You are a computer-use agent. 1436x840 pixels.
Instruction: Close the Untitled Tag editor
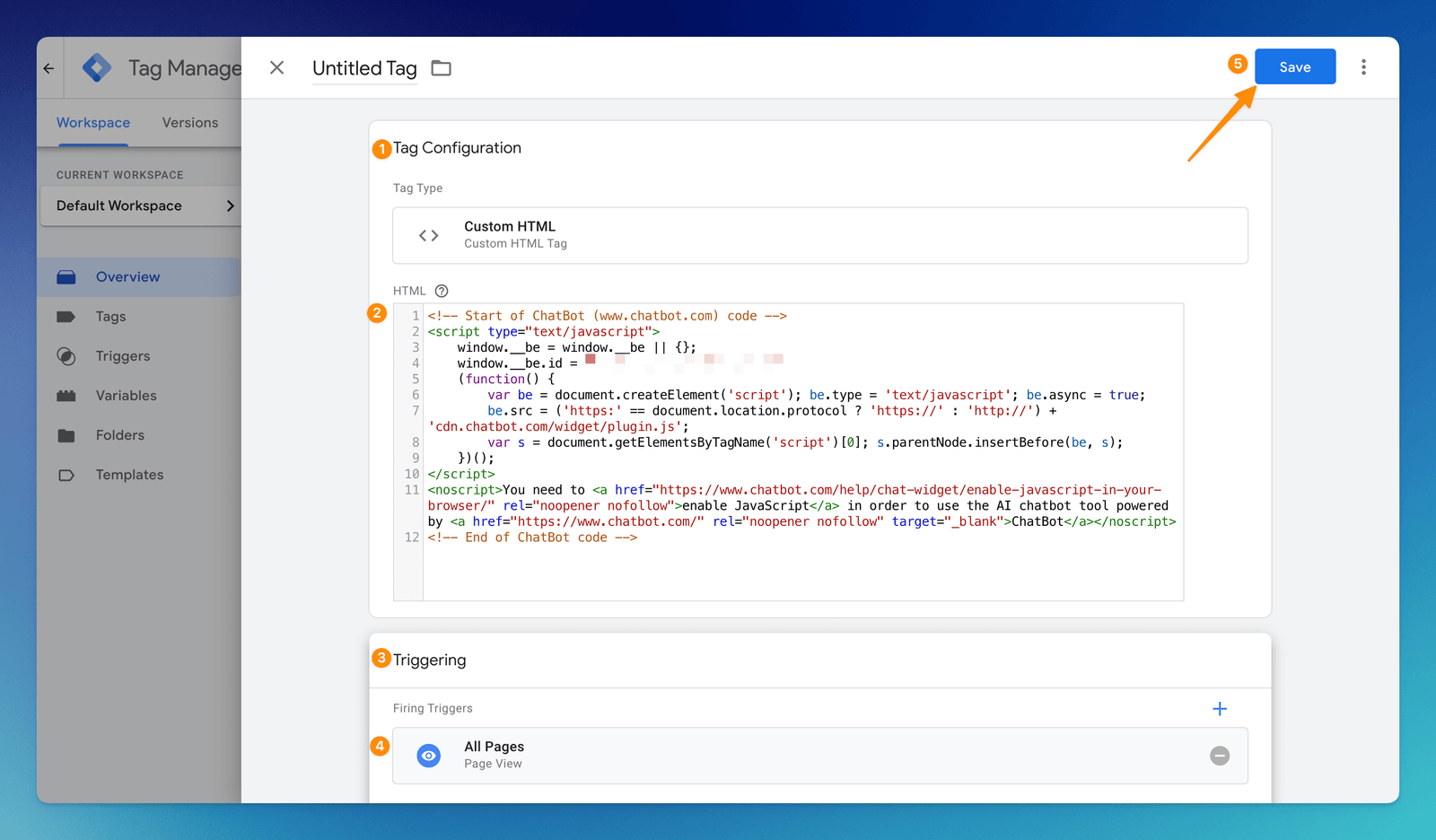(x=277, y=68)
